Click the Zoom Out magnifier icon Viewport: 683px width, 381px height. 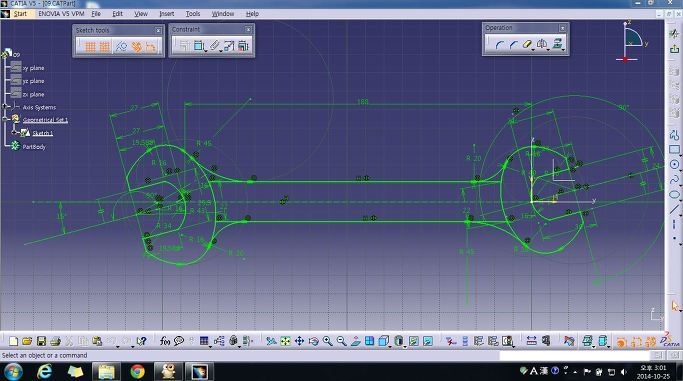(x=342, y=341)
